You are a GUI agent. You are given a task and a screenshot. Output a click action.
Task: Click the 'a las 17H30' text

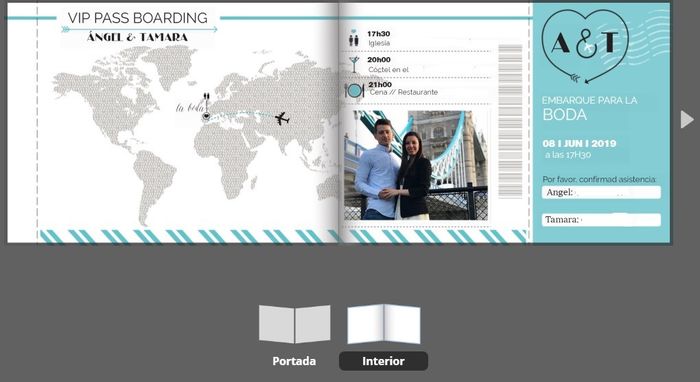pyautogui.click(x=567, y=155)
